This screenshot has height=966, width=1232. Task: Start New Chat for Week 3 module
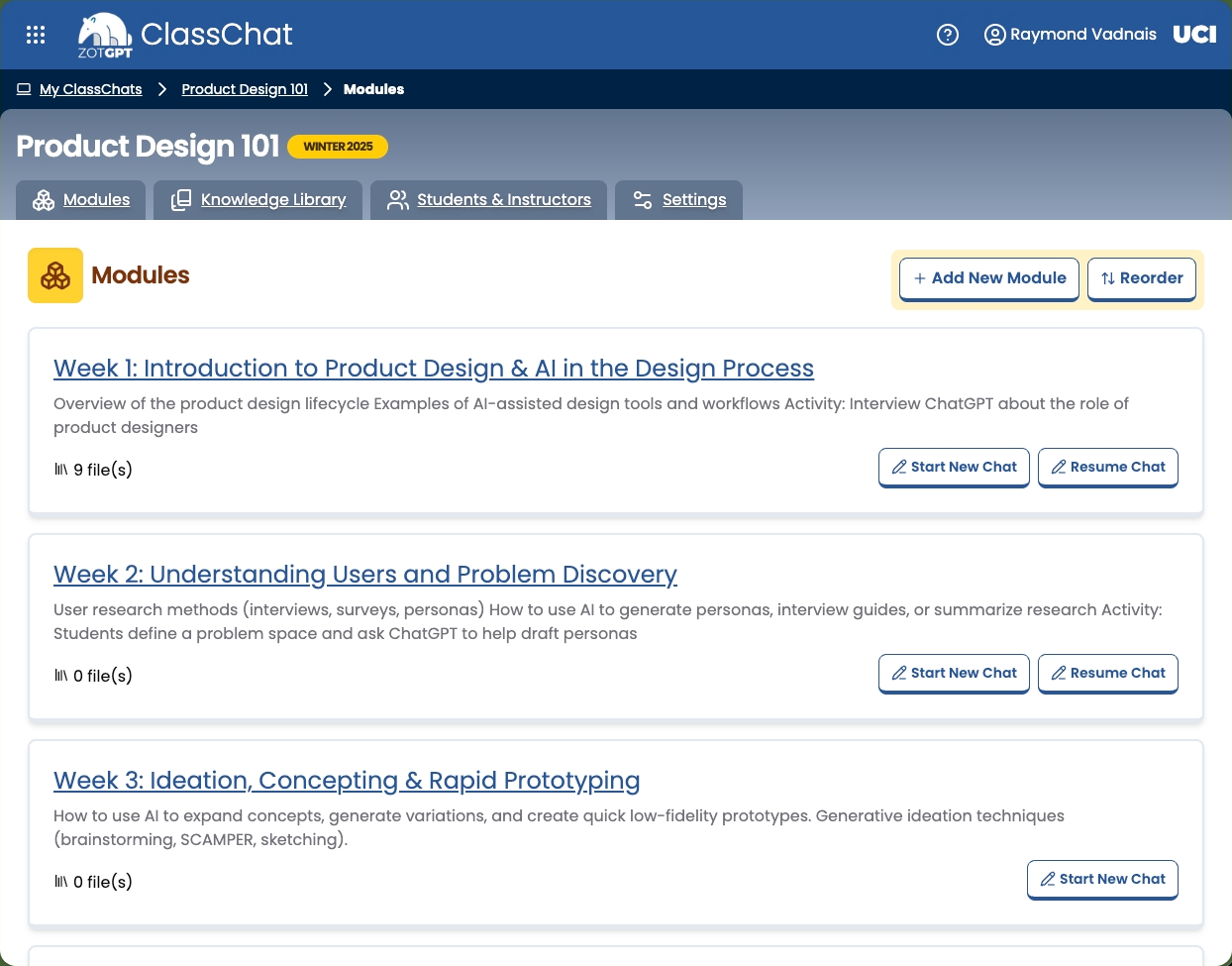click(1102, 879)
